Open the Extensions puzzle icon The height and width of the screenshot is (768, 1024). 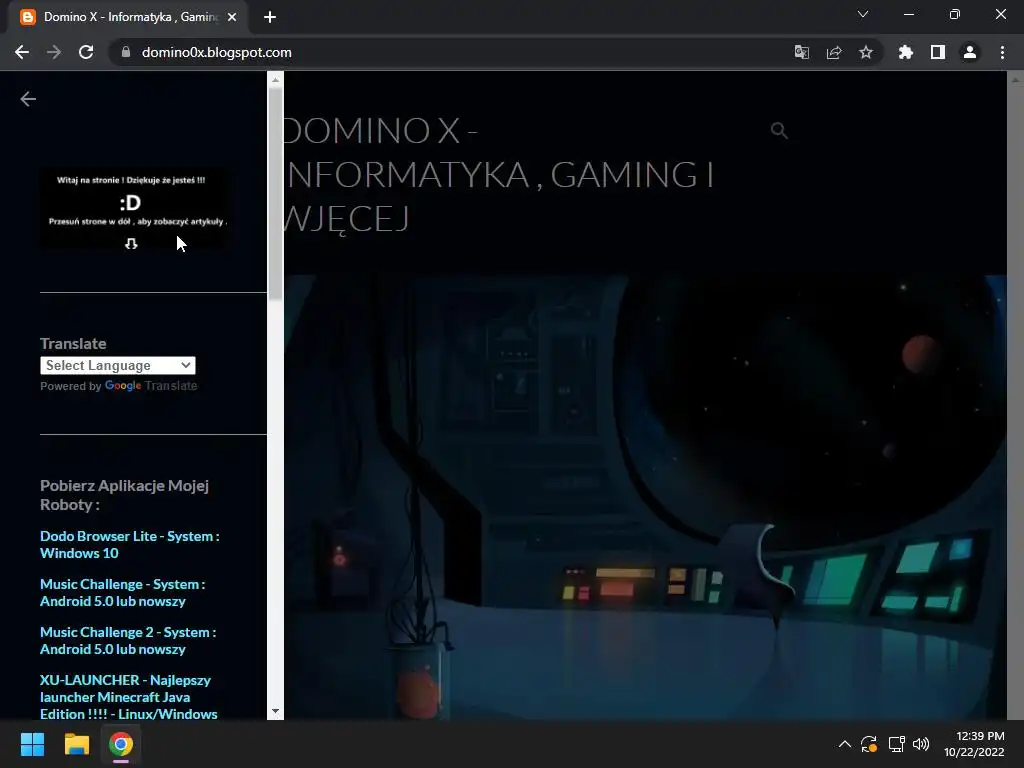point(906,52)
